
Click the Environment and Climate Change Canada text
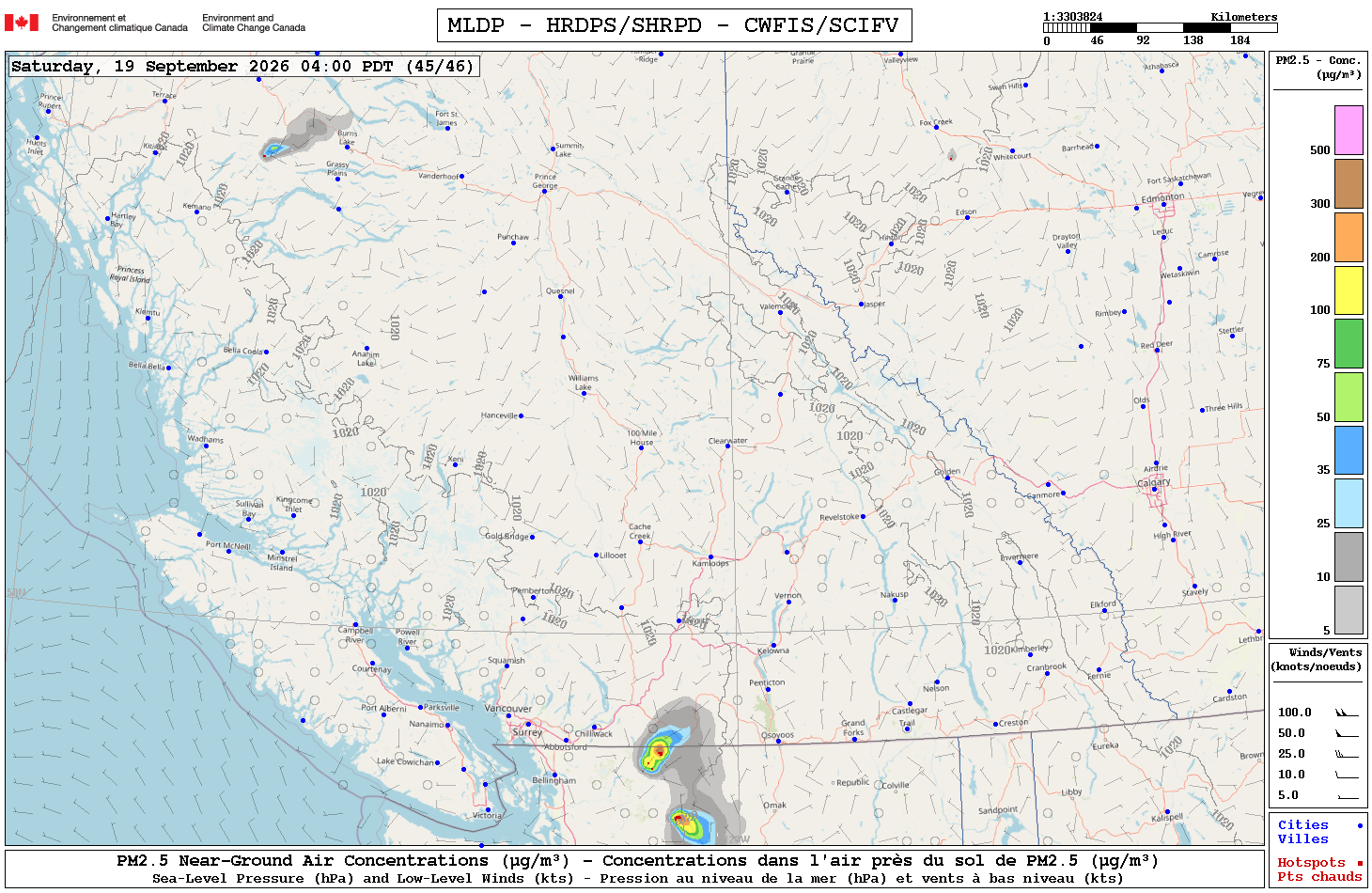(x=254, y=23)
